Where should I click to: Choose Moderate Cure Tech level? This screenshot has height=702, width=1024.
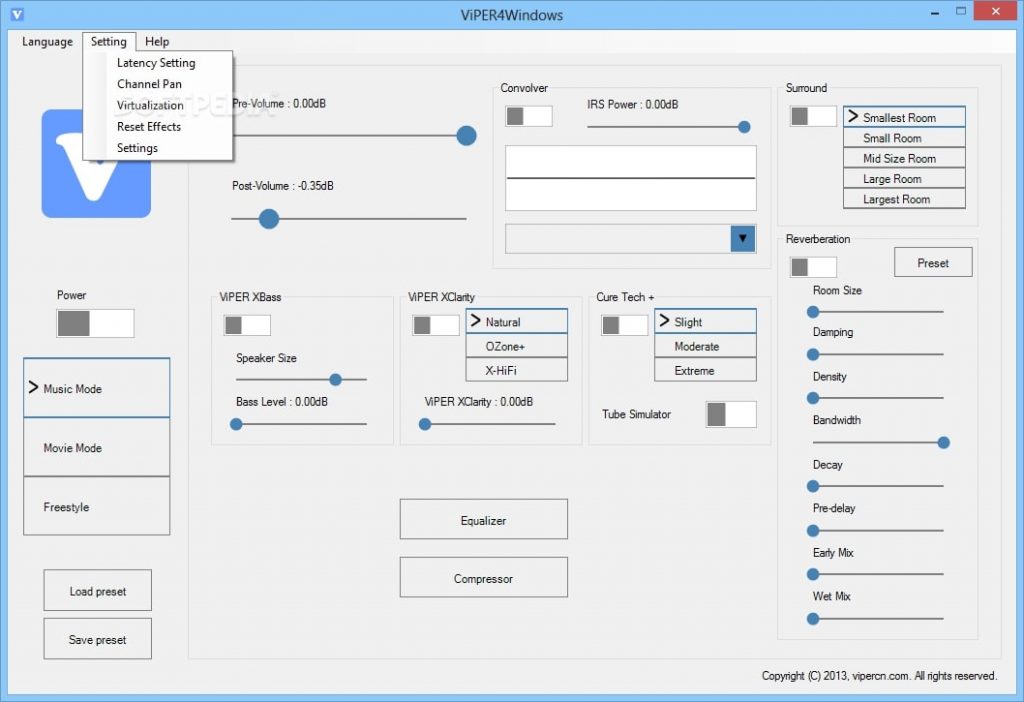[705, 346]
